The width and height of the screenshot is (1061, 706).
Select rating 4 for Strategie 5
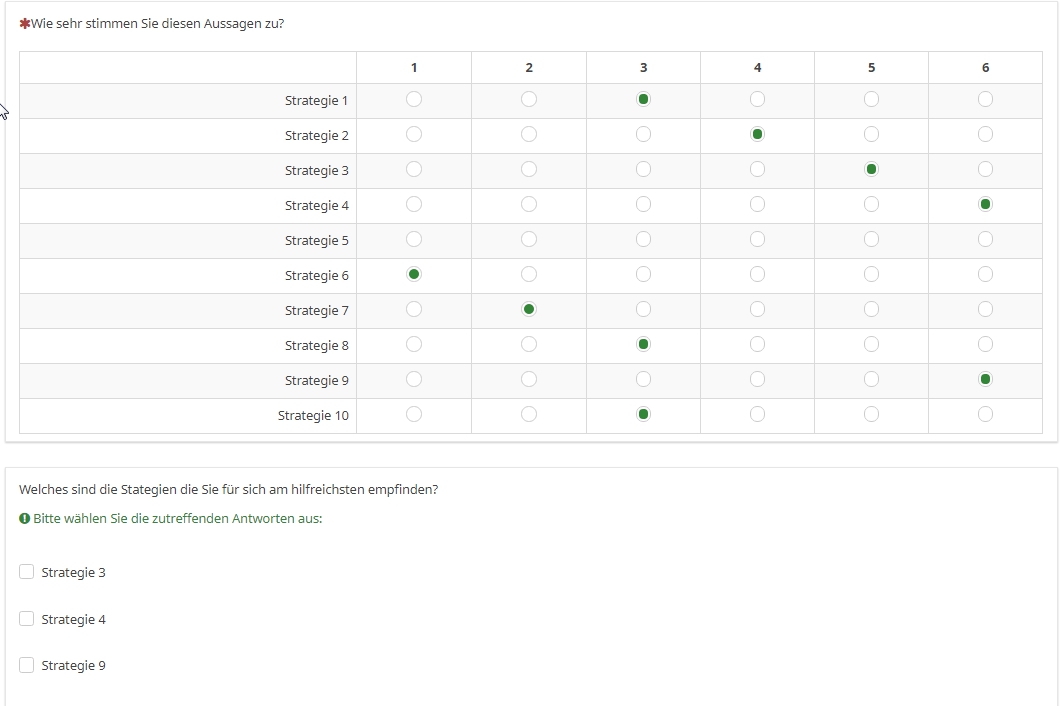(x=757, y=239)
